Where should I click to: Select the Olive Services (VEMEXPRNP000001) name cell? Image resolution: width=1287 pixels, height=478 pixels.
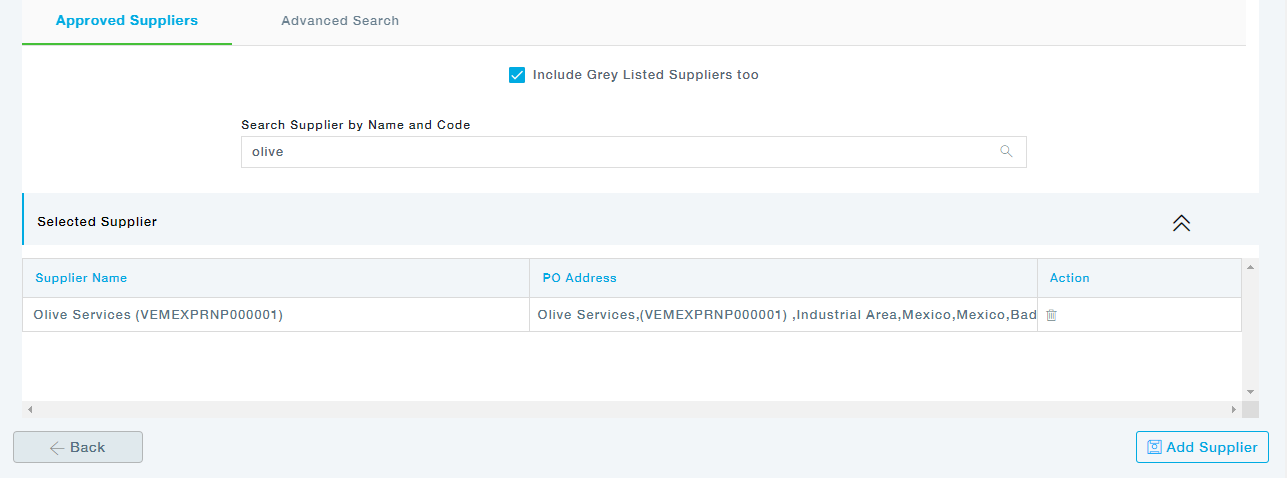(x=158, y=315)
